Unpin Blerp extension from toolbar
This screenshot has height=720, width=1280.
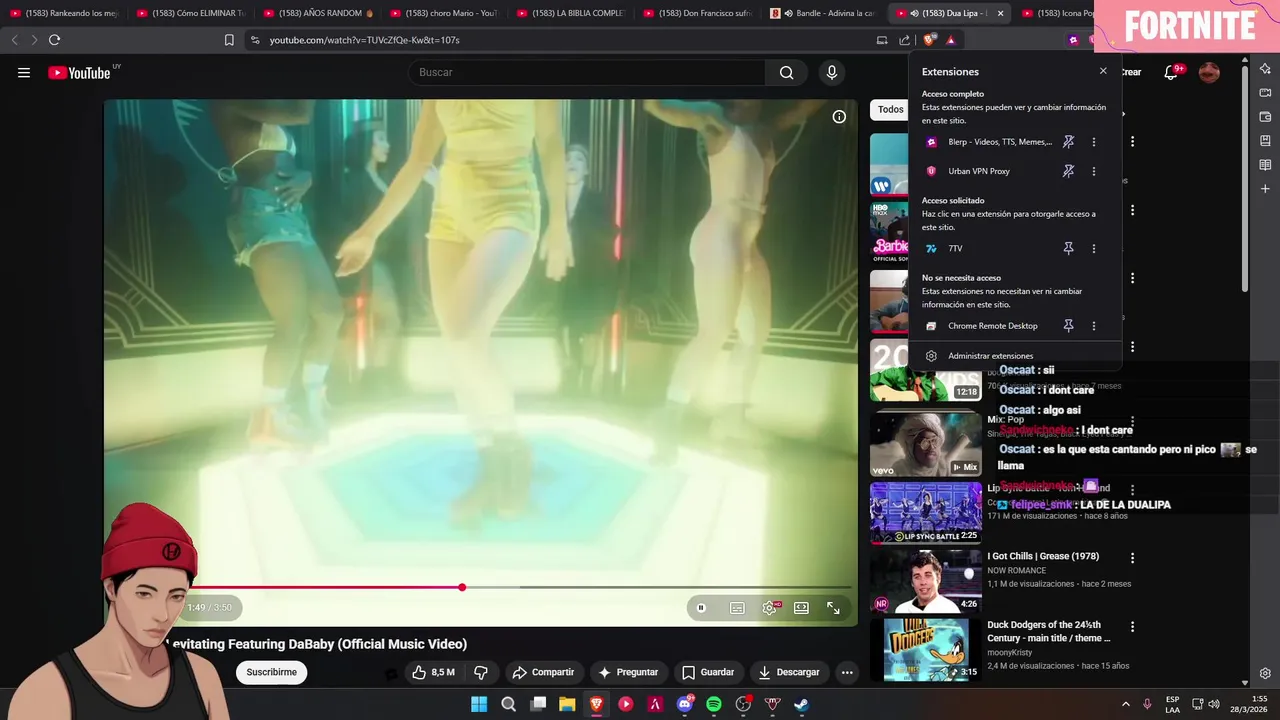tap(1068, 142)
